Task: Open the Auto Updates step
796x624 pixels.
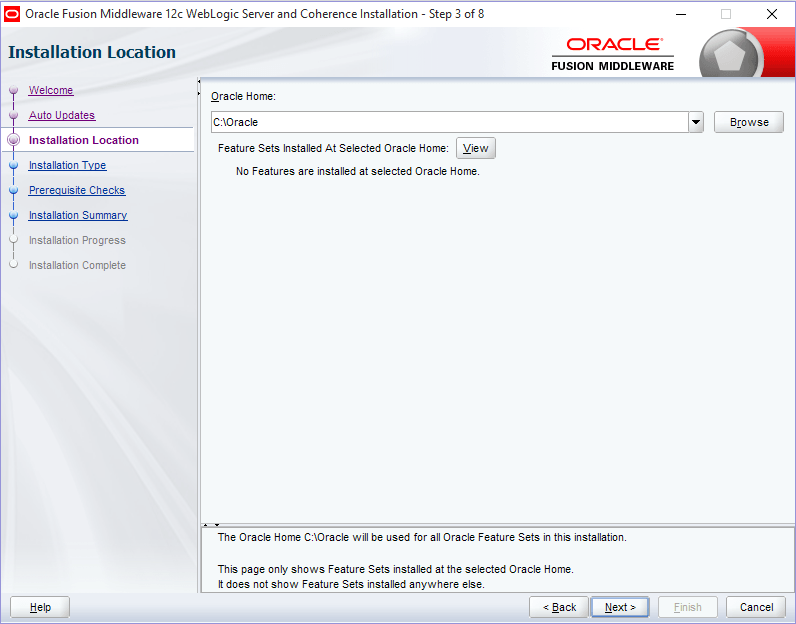Action: (62, 116)
